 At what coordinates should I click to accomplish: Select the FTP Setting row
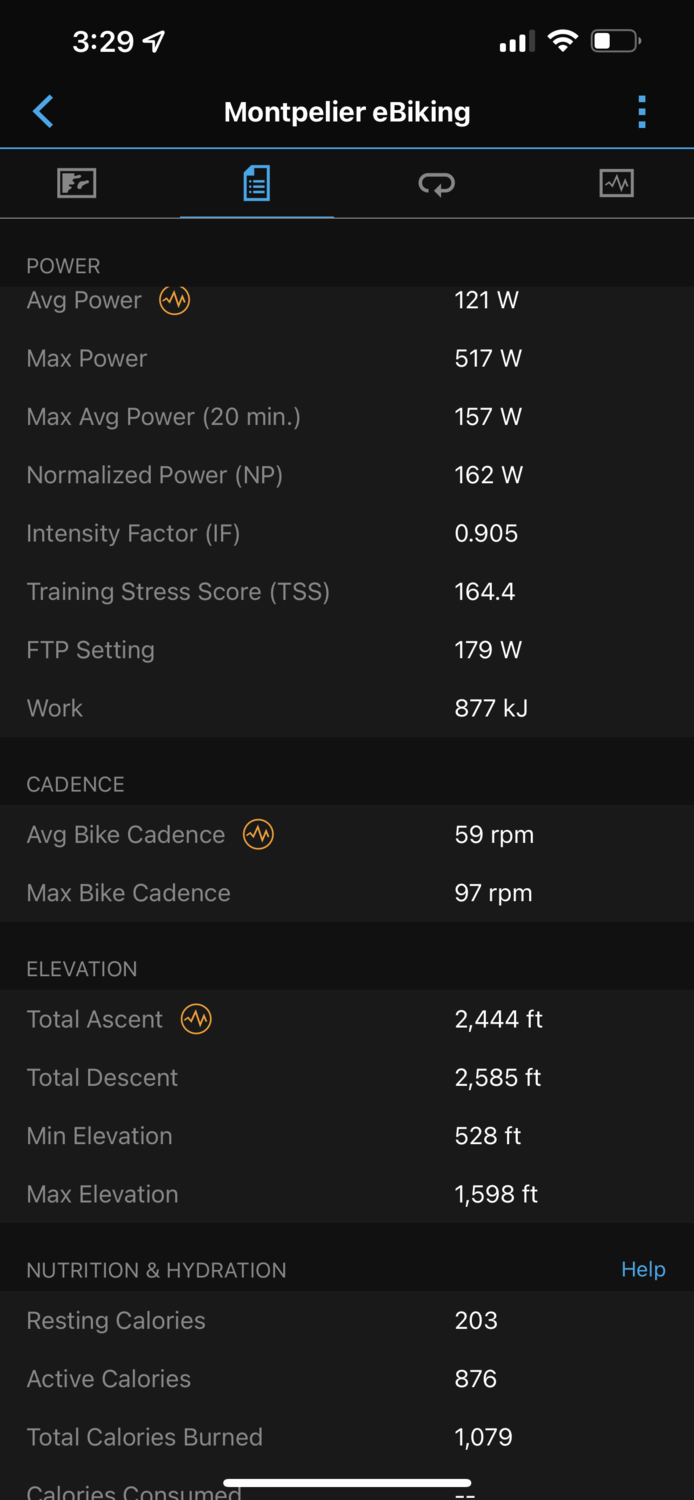point(347,650)
